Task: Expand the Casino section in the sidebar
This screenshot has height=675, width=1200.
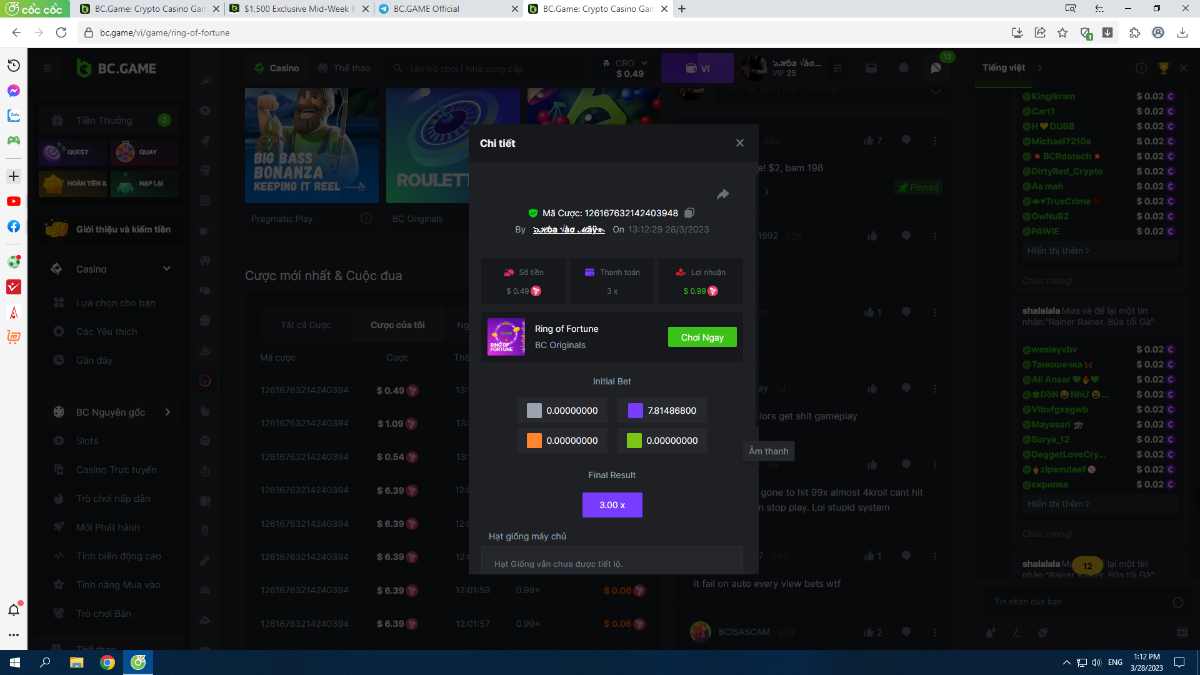Action: (166, 269)
